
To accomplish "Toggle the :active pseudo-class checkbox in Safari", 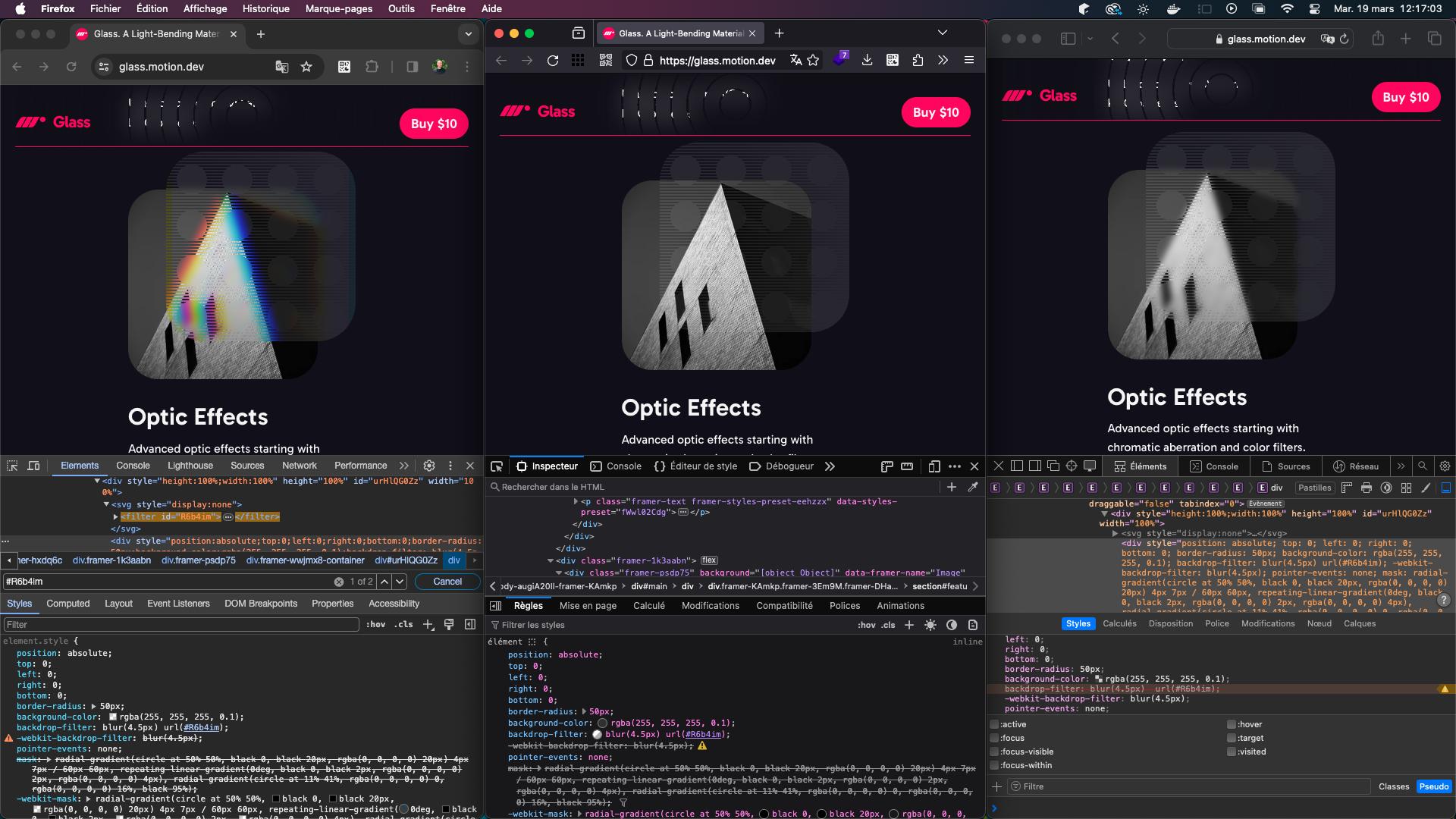I will pos(994,724).
